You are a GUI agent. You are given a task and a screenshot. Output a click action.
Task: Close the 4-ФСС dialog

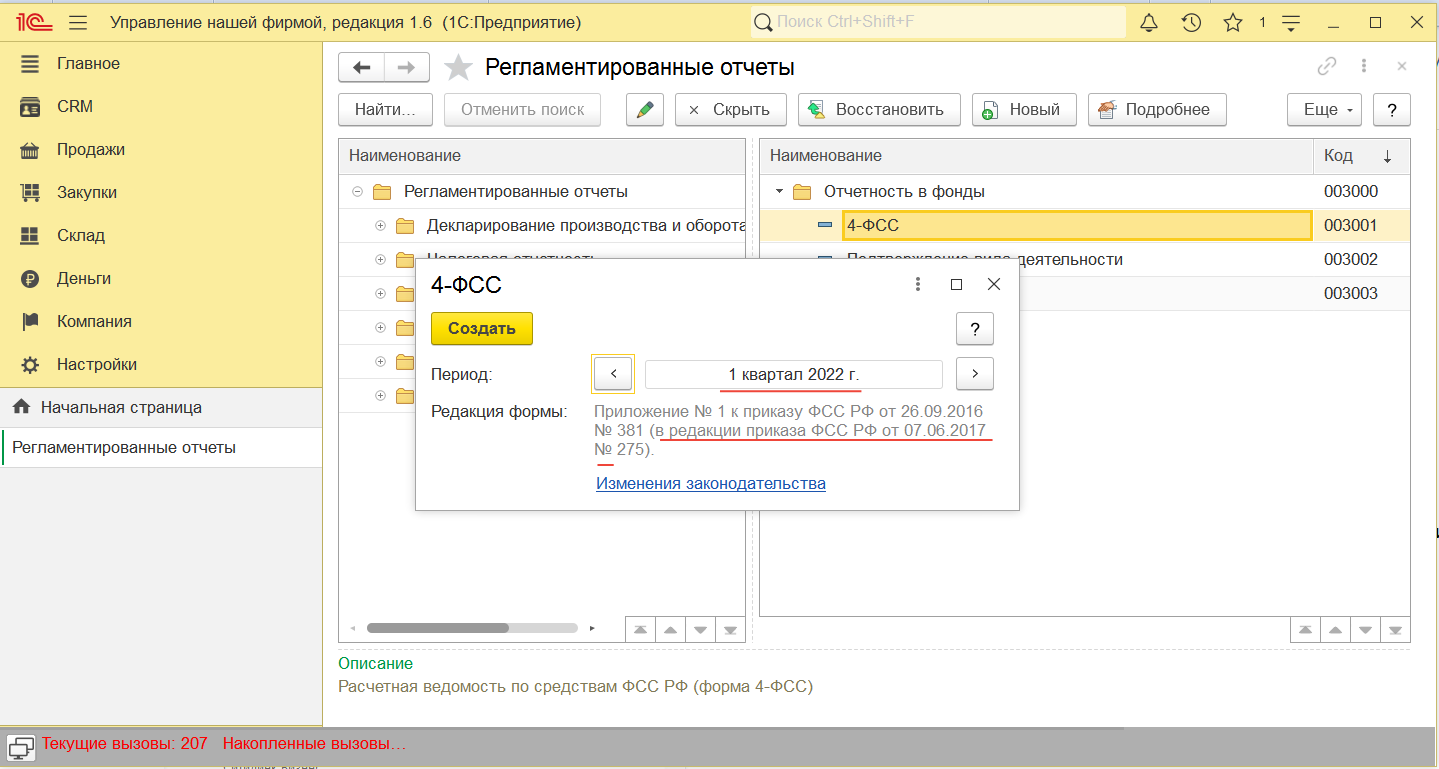point(994,285)
